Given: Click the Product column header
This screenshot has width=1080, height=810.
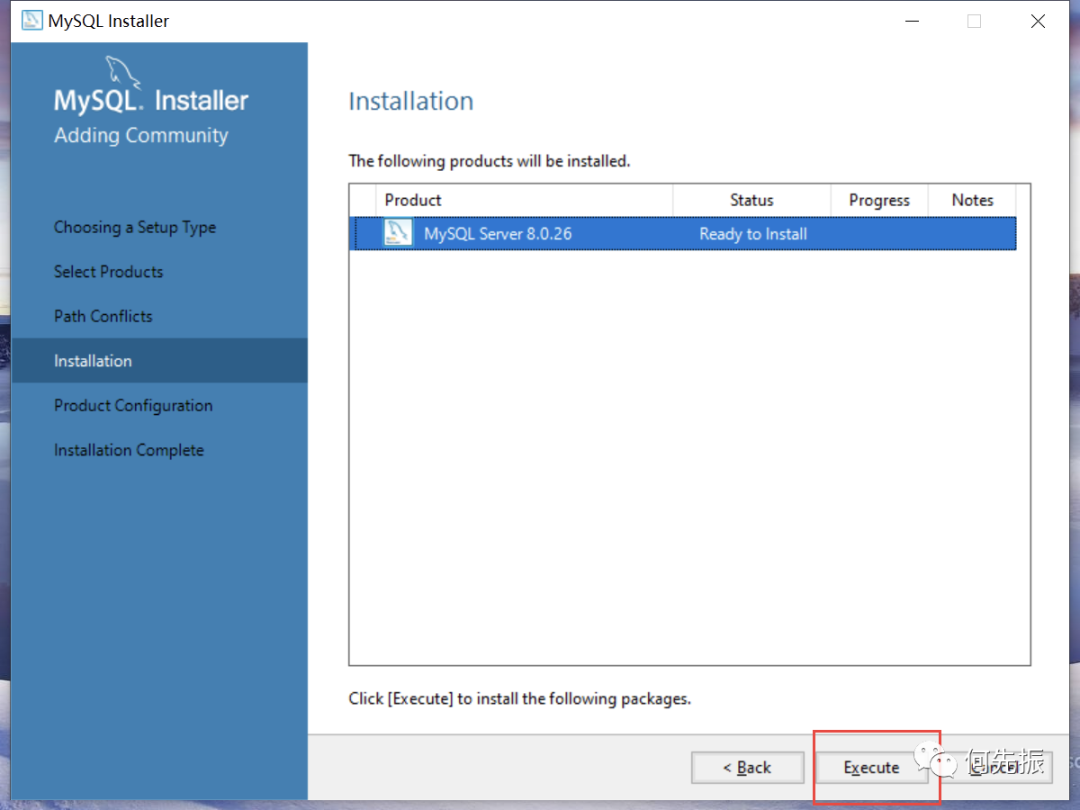Looking at the screenshot, I should 524,200.
